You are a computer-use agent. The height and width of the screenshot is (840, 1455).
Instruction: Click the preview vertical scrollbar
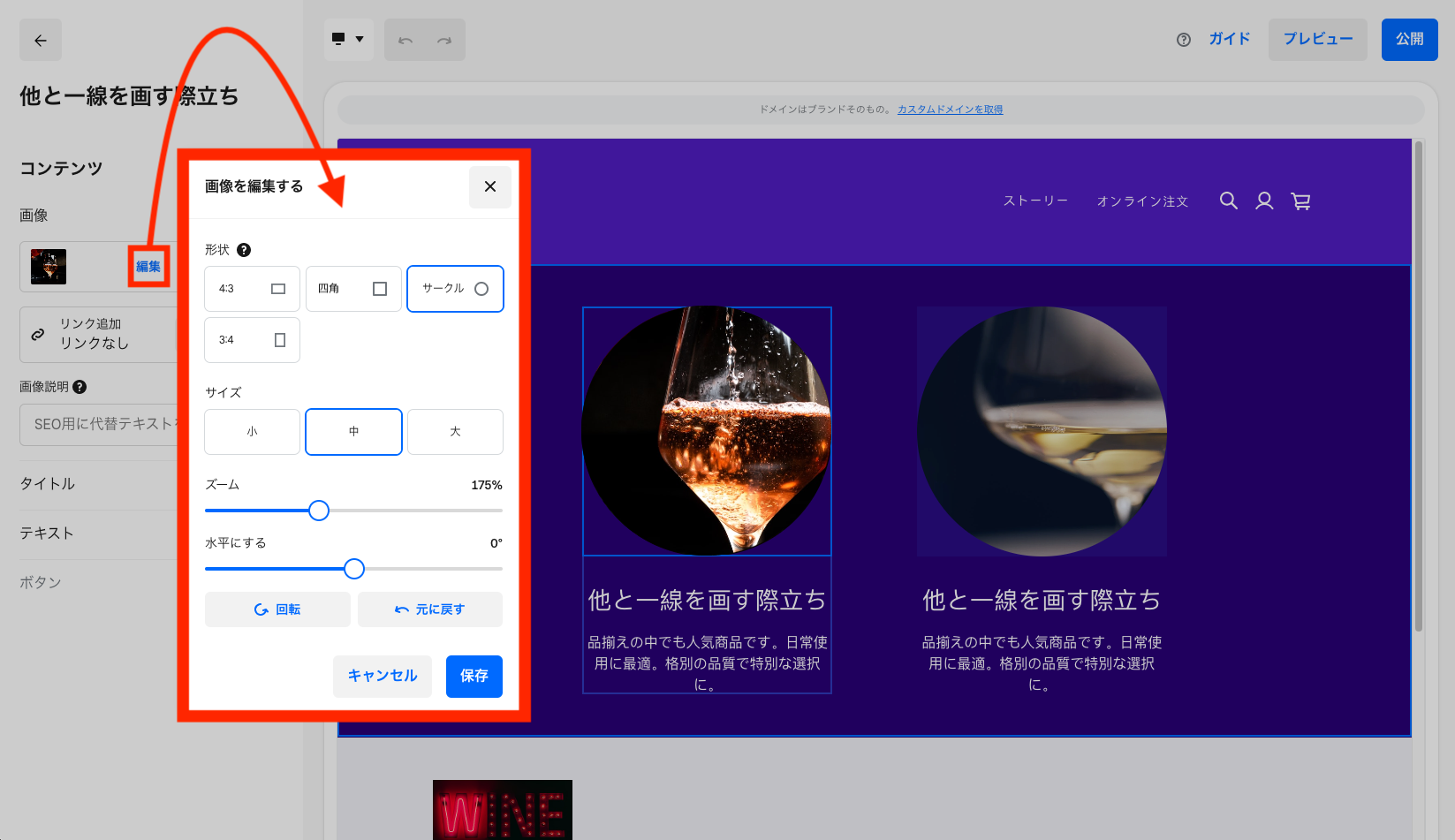click(1419, 386)
